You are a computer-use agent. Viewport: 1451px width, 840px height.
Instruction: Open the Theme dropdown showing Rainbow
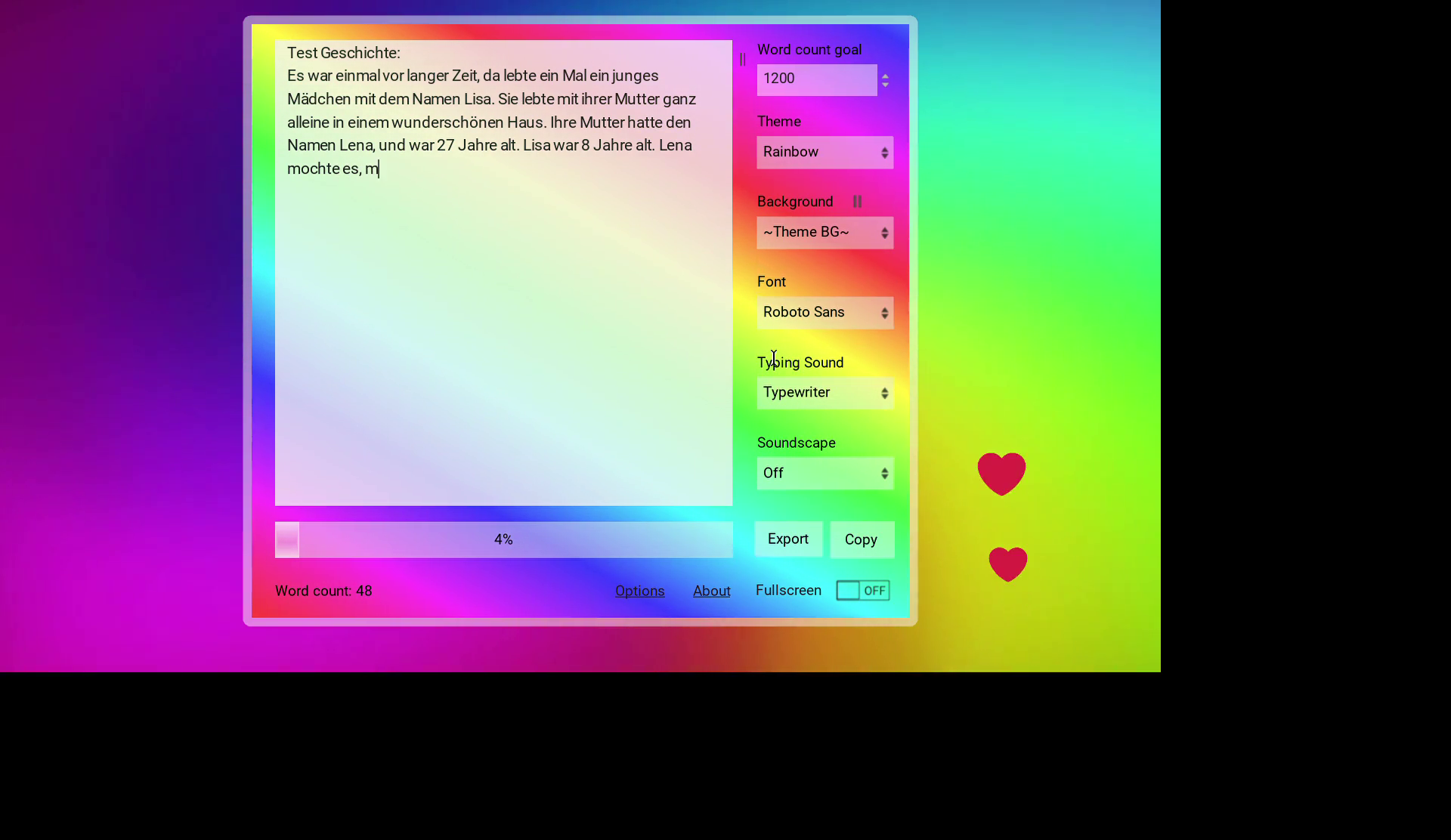pyautogui.click(x=825, y=153)
